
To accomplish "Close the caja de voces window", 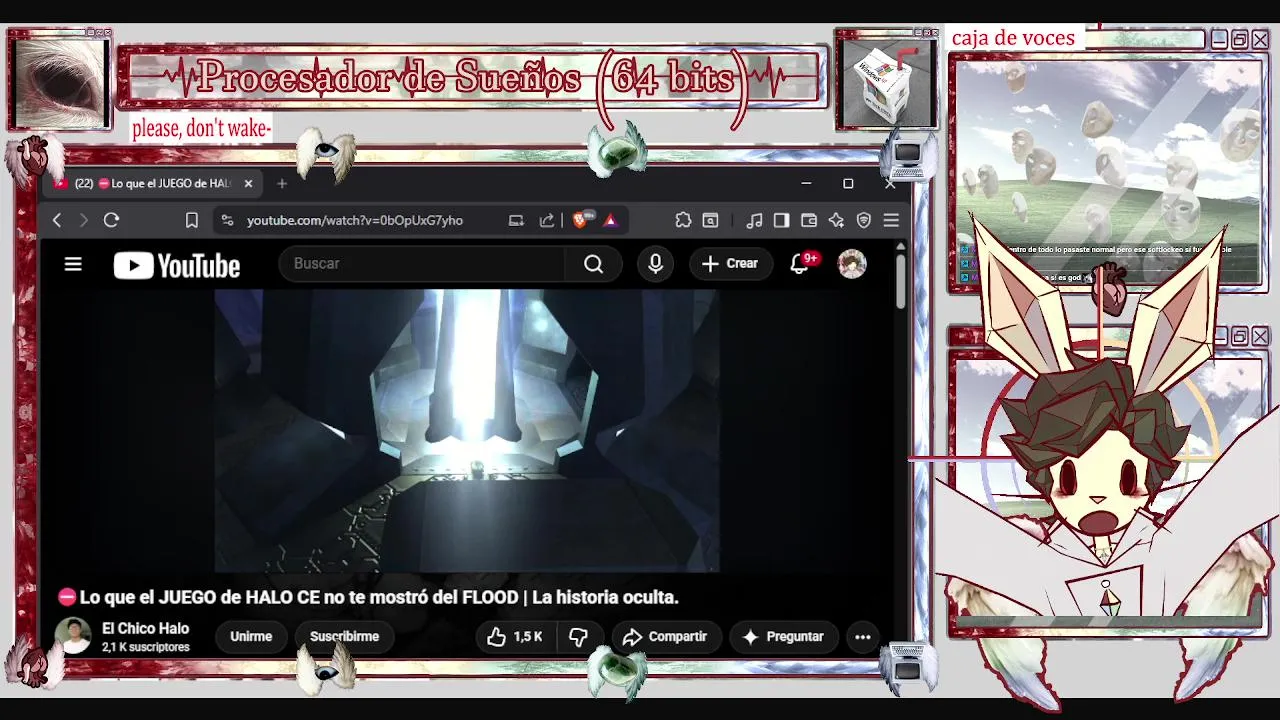I will pos(1260,40).
